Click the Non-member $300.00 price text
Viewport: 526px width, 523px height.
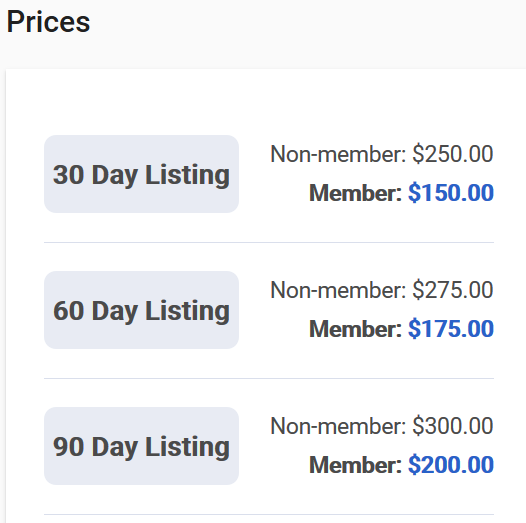click(382, 426)
